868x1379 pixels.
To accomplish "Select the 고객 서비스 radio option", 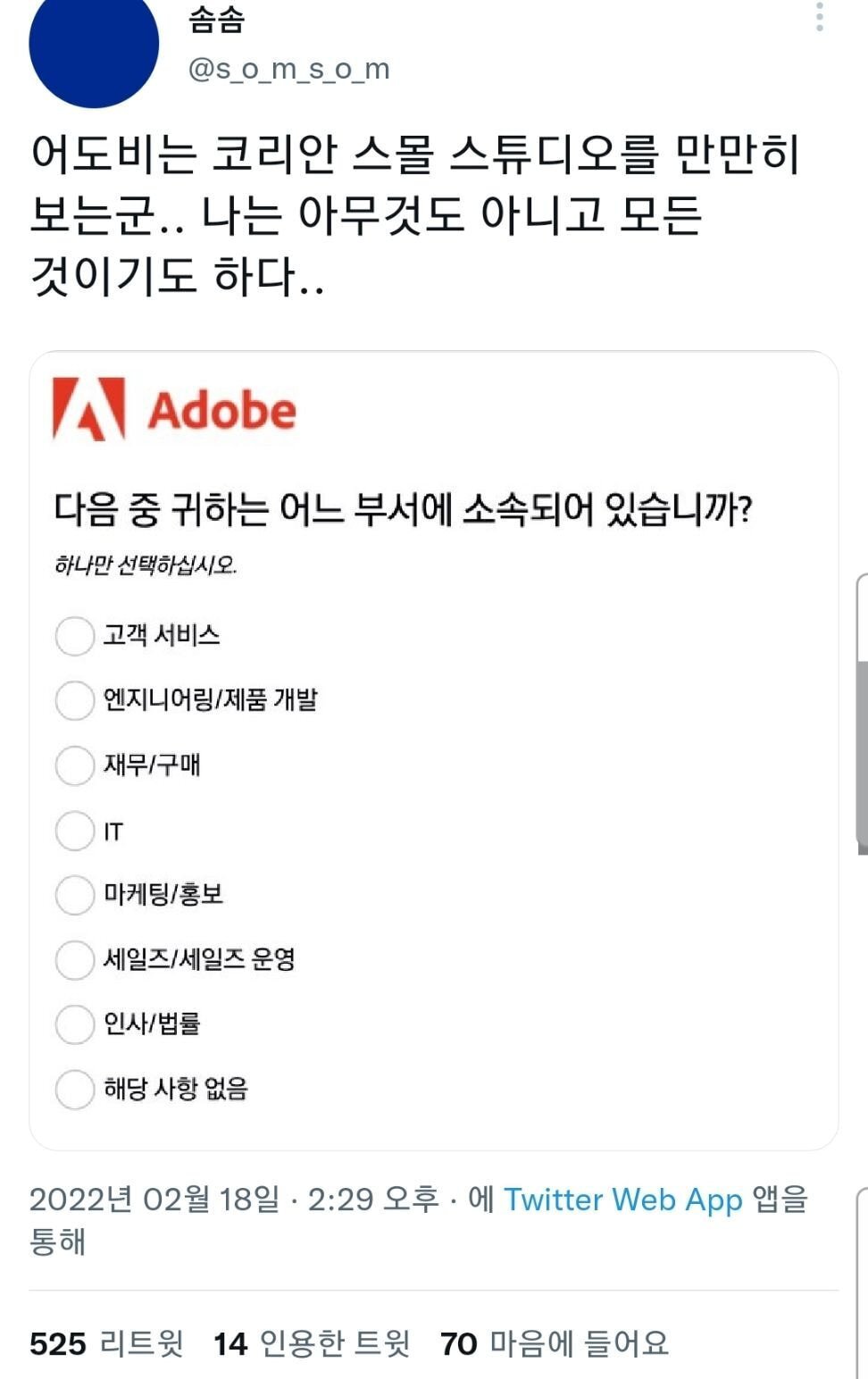I will tap(75, 636).
